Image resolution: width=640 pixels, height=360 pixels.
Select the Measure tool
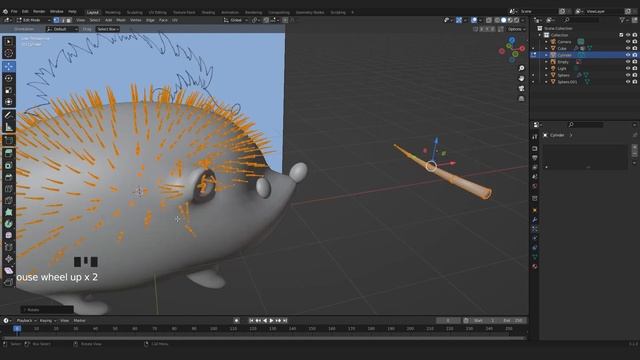(x=9, y=127)
